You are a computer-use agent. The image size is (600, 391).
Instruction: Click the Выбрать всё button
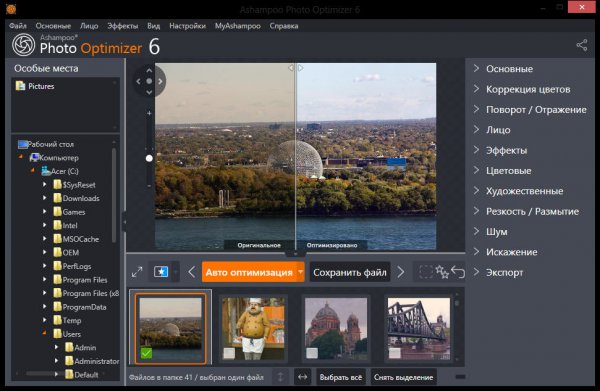click(x=341, y=377)
